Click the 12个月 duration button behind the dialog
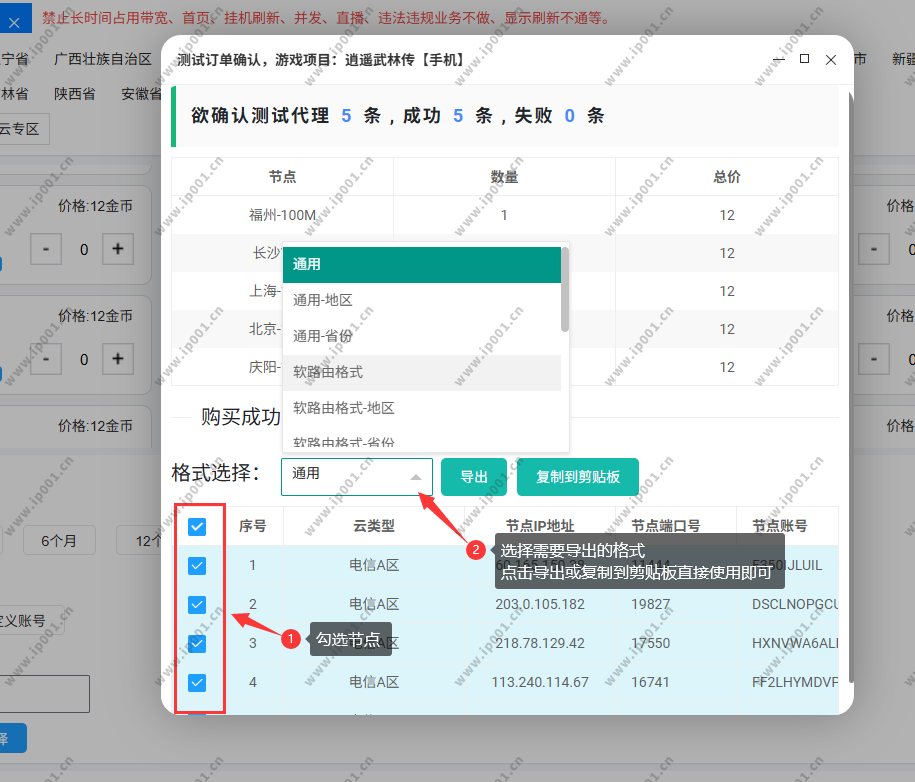 (x=139, y=541)
